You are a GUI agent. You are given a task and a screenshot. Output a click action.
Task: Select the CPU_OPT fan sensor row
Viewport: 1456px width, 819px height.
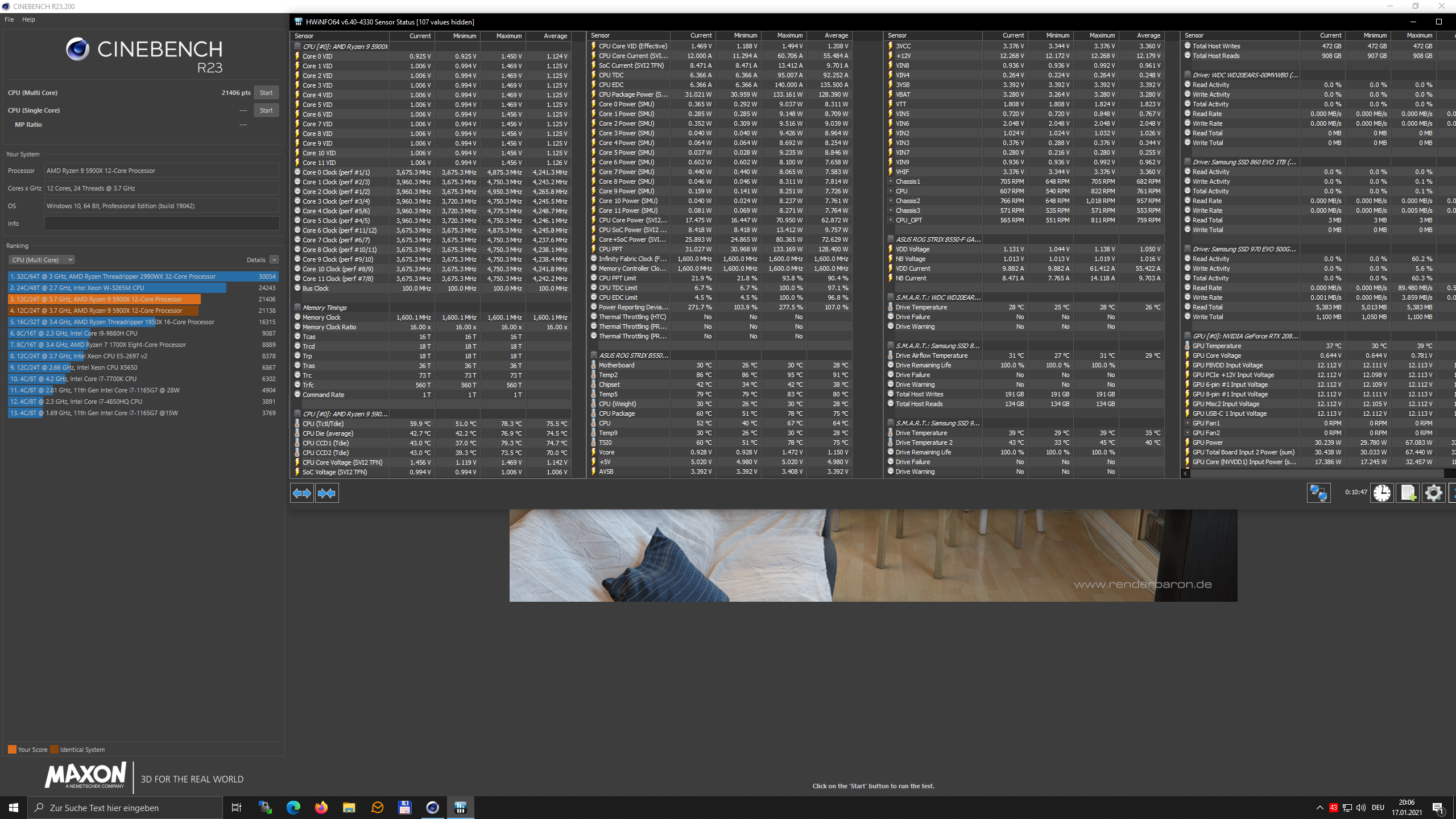(1025, 220)
